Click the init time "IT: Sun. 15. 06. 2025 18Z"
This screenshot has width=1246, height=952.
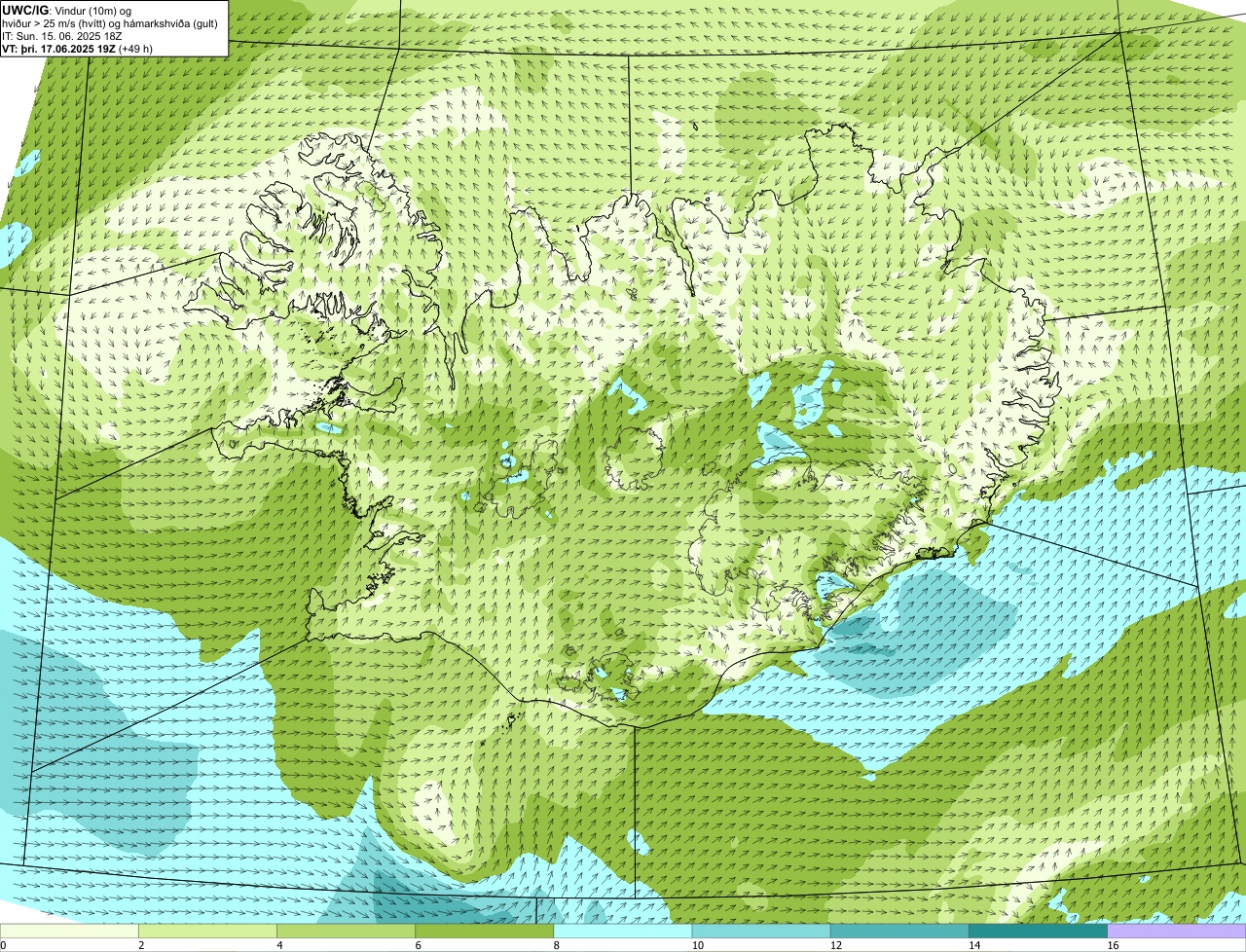click(x=62, y=36)
